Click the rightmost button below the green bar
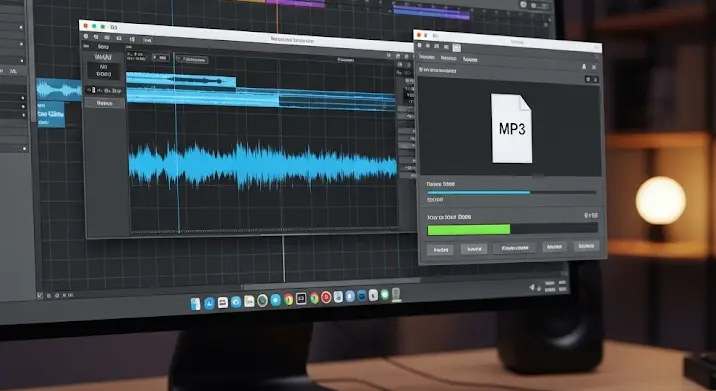The image size is (716, 391). (586, 246)
